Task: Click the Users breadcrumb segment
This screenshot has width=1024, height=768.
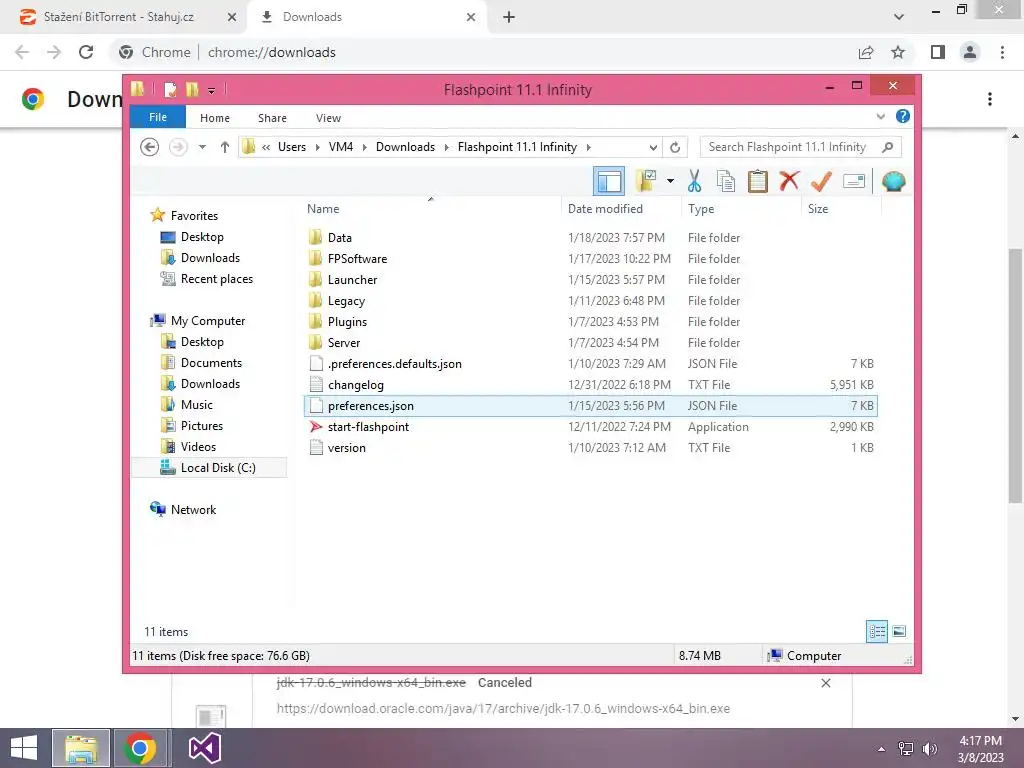Action: 292,147
